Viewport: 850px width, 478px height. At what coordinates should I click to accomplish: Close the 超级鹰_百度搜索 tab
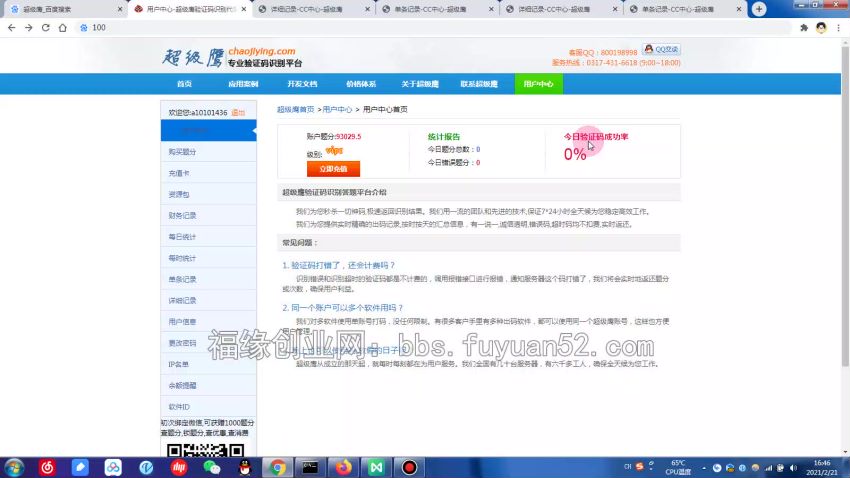(120, 9)
